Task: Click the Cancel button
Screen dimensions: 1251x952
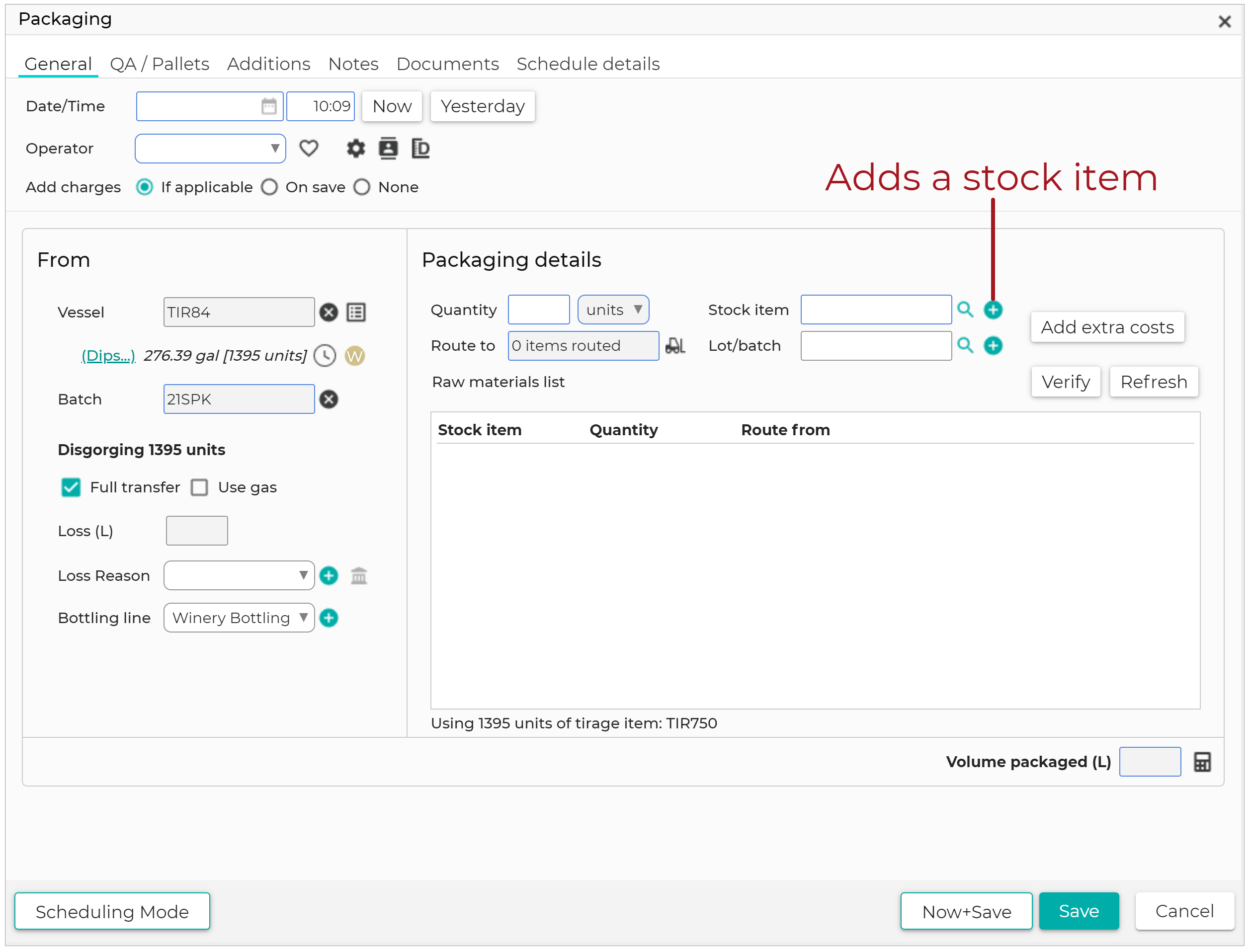Action: click(1185, 912)
